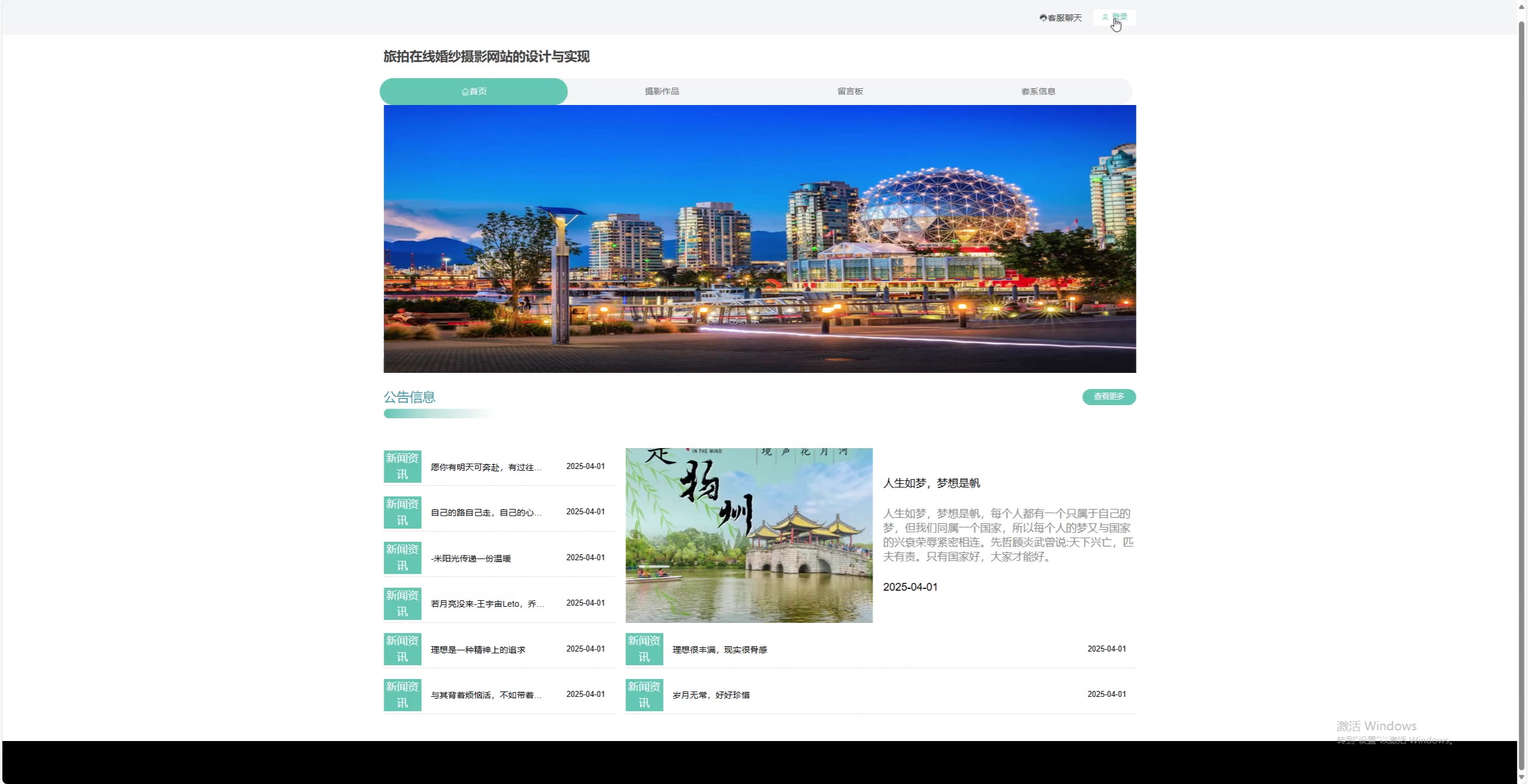Click the home icon in 首页 tab
This screenshot has height=784, width=1528.
point(465,92)
